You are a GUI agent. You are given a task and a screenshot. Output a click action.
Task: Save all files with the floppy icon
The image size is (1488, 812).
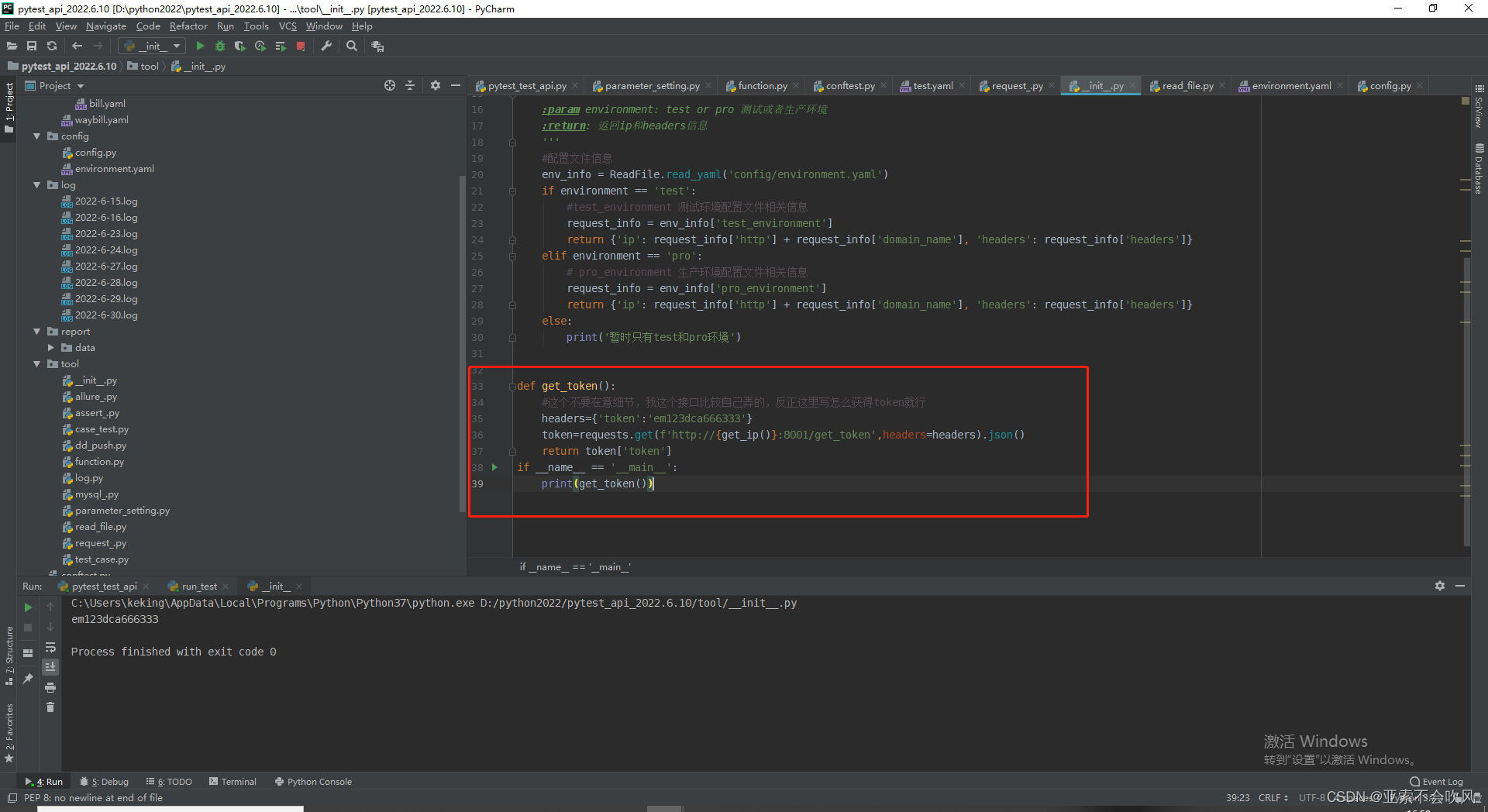tap(32, 46)
